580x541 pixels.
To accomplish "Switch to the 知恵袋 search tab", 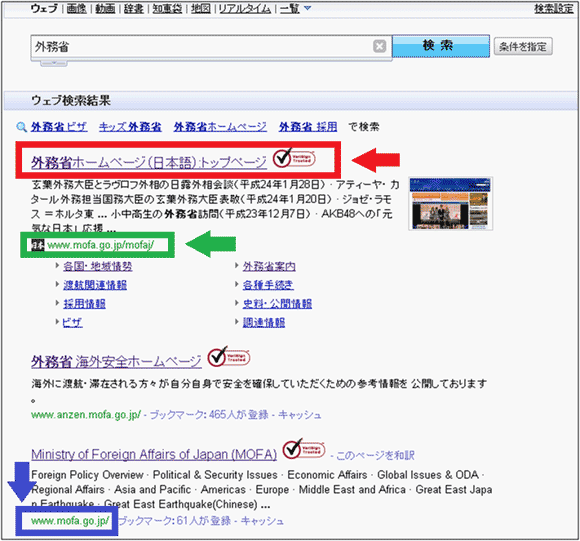I will 167,8.
